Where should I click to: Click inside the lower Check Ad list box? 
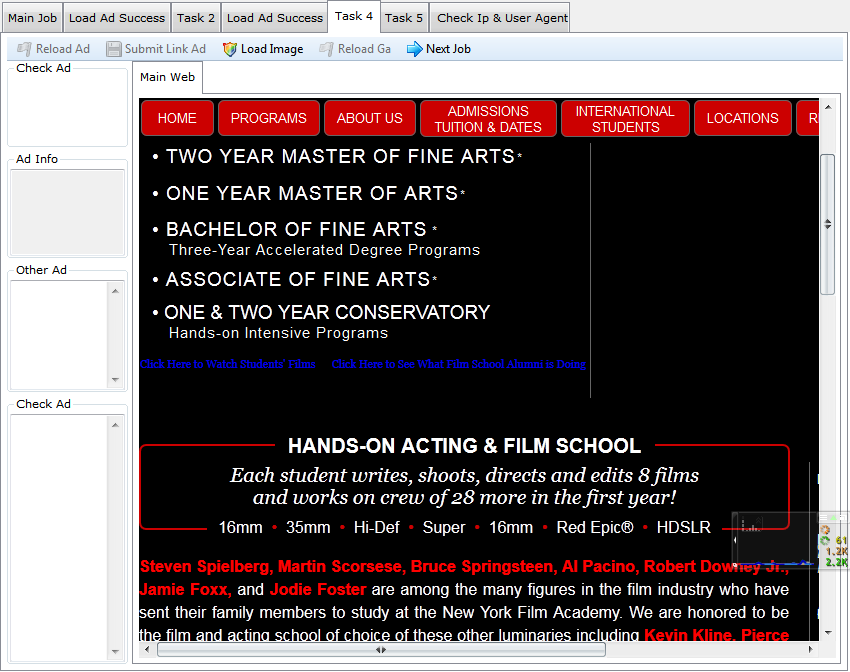[60, 538]
